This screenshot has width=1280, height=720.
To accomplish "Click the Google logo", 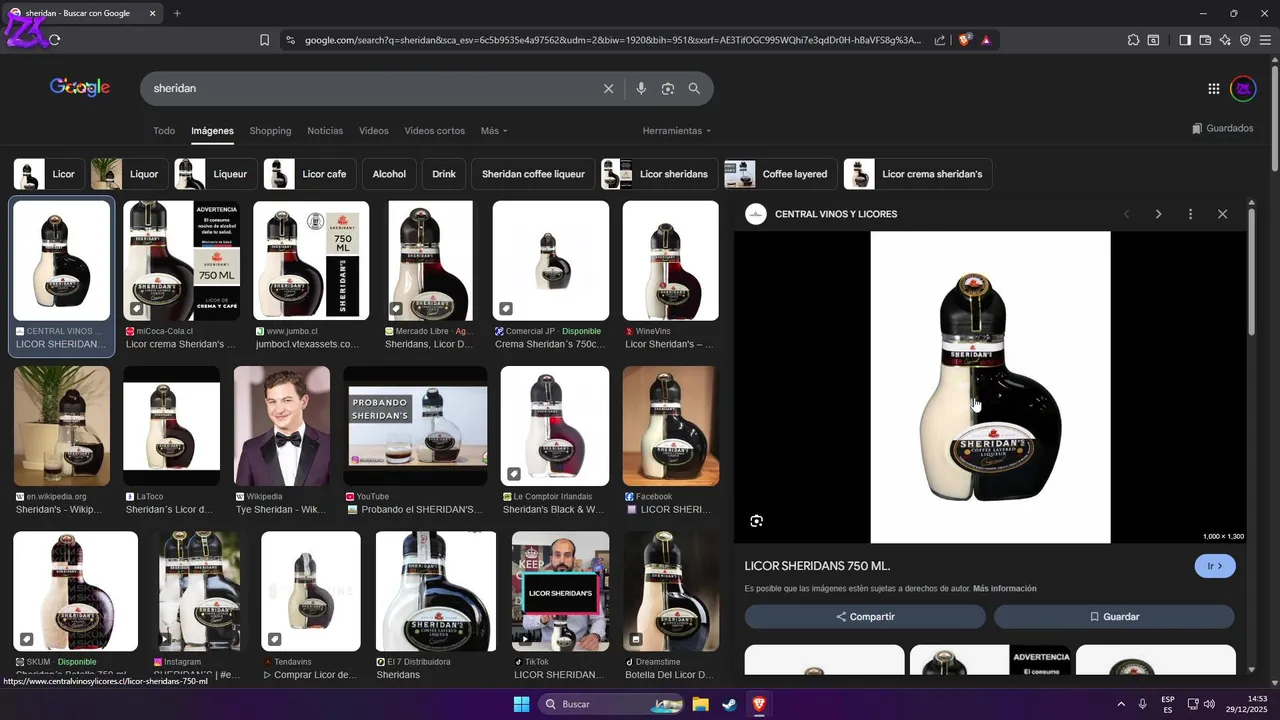I will [x=80, y=87].
